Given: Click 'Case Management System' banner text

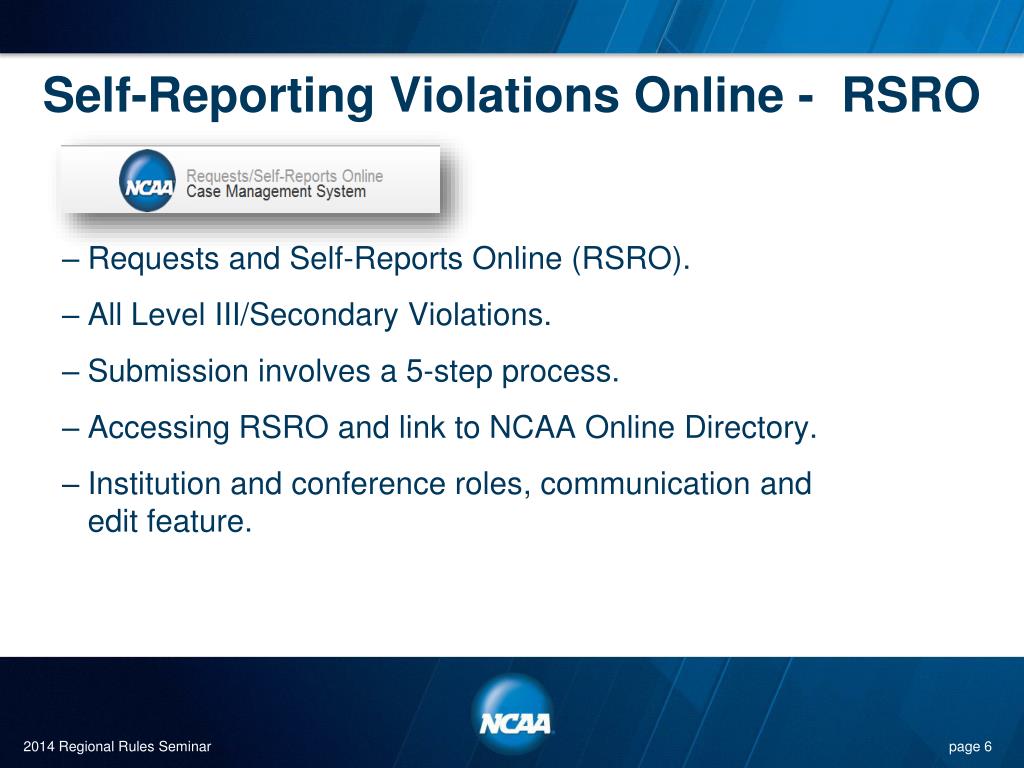Looking at the screenshot, I should coord(276,192).
